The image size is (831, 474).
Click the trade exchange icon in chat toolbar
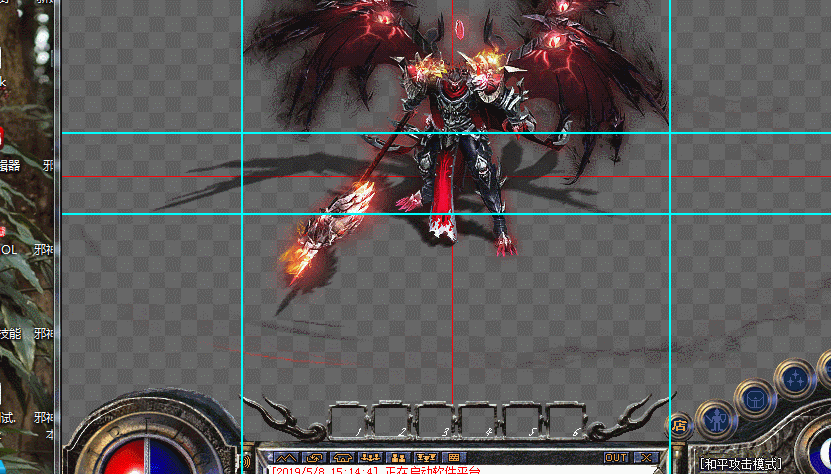coord(314,458)
